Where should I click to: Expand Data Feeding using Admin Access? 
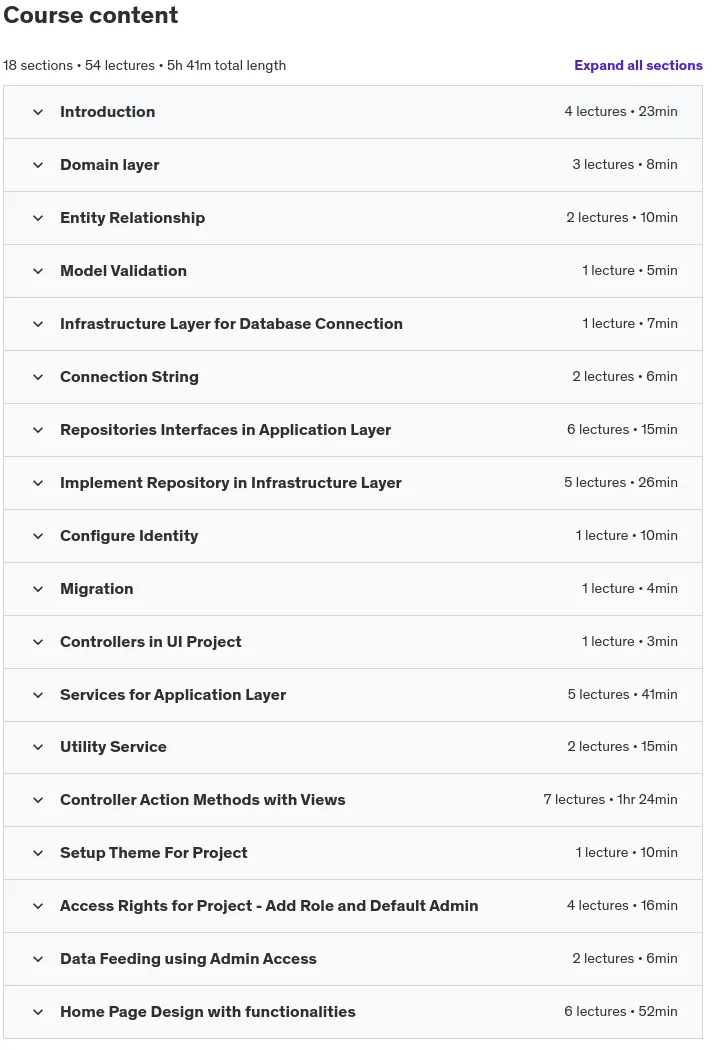(353, 959)
